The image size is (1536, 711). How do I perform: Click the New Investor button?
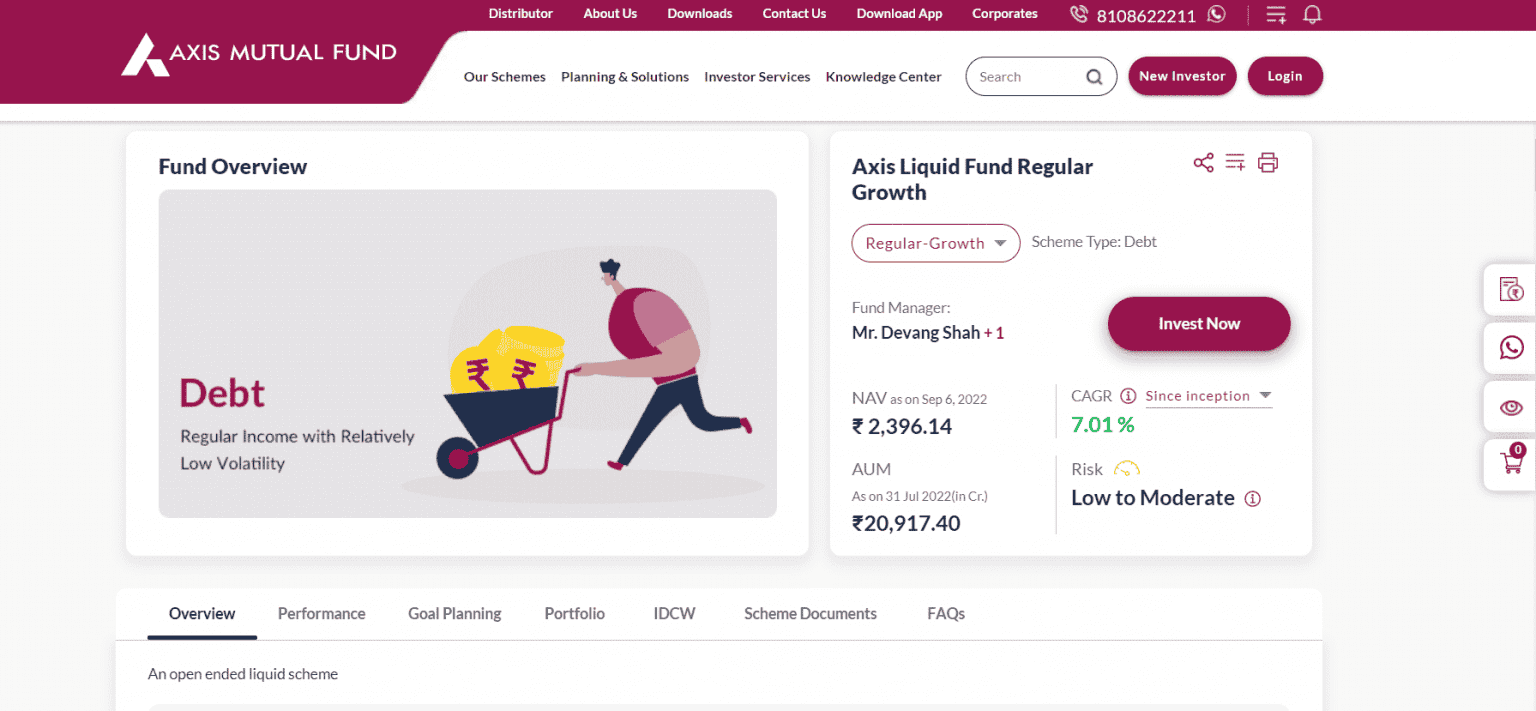[1182, 75]
